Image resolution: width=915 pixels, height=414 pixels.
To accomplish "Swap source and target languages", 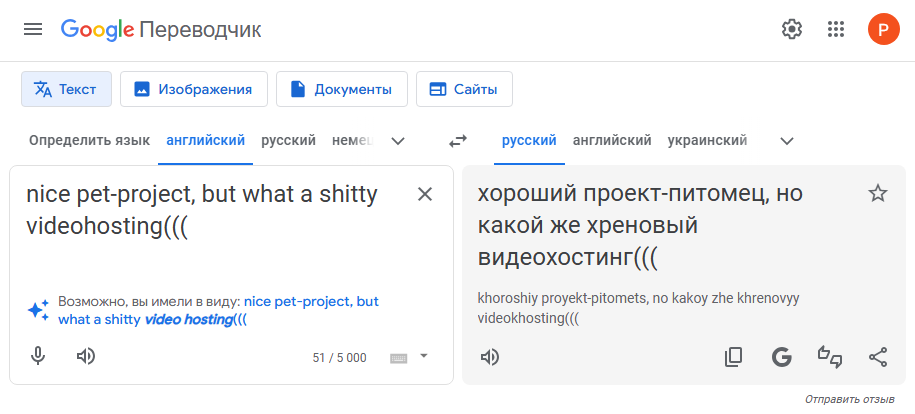I will tap(458, 141).
